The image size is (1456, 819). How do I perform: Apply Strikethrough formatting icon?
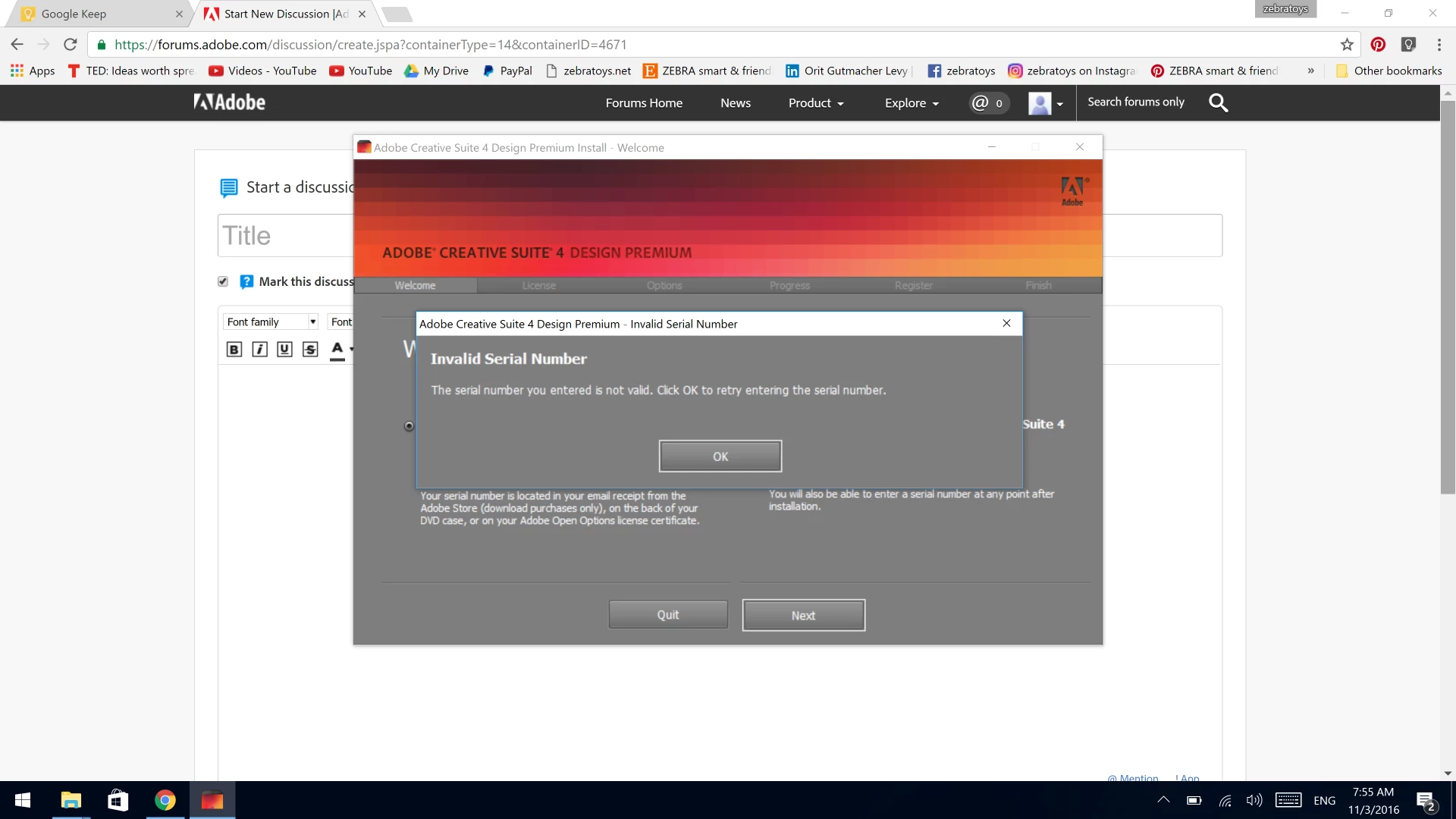coord(310,349)
